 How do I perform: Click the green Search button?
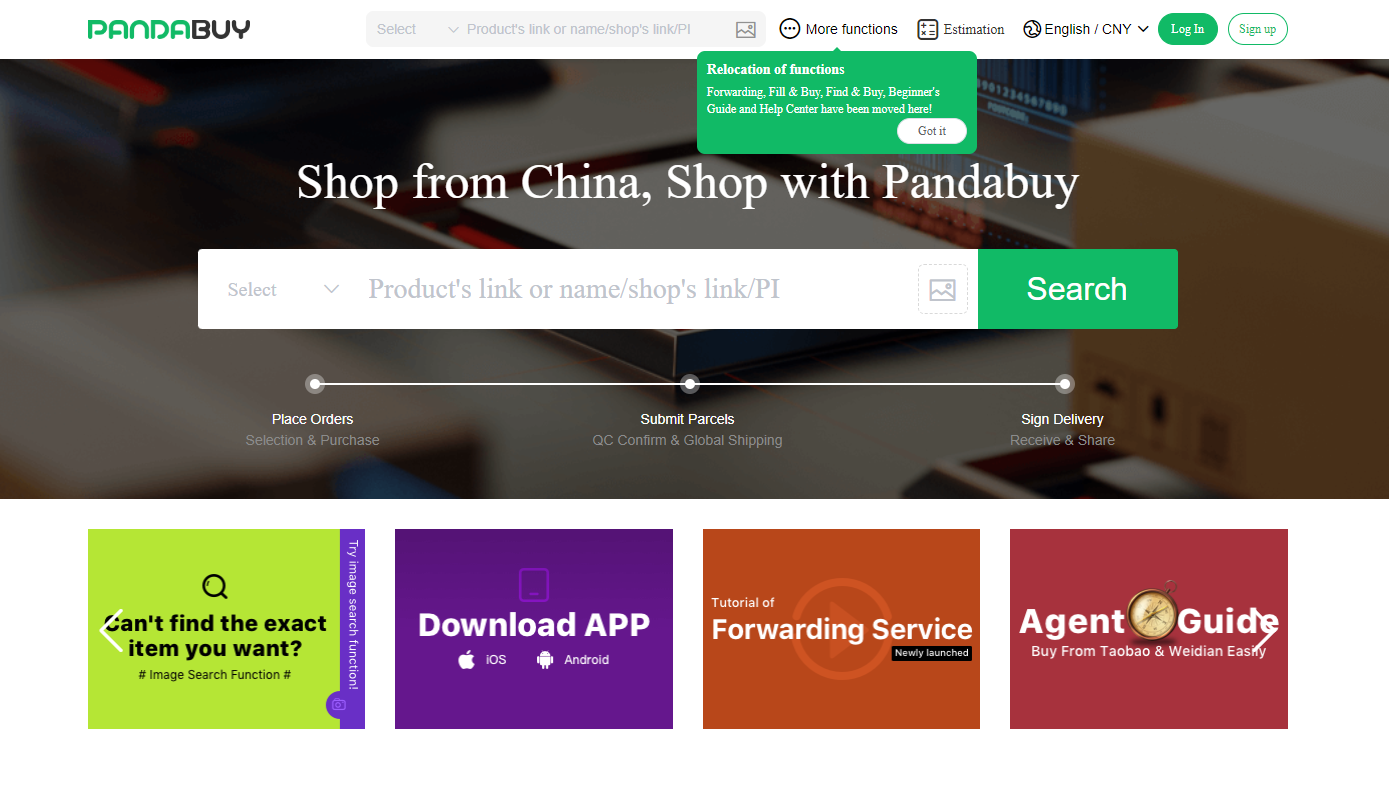pos(1077,289)
